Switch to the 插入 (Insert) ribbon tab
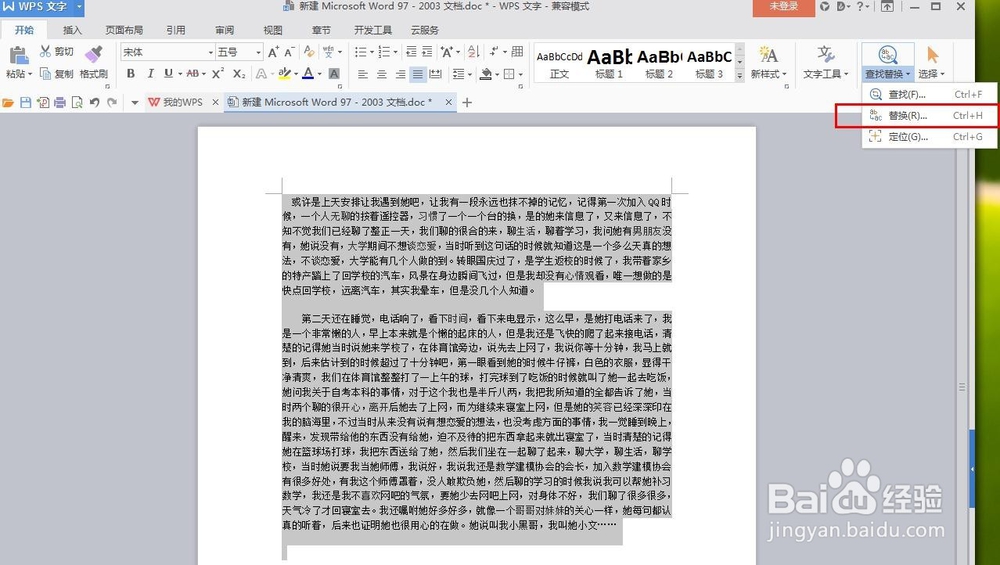 (73, 30)
